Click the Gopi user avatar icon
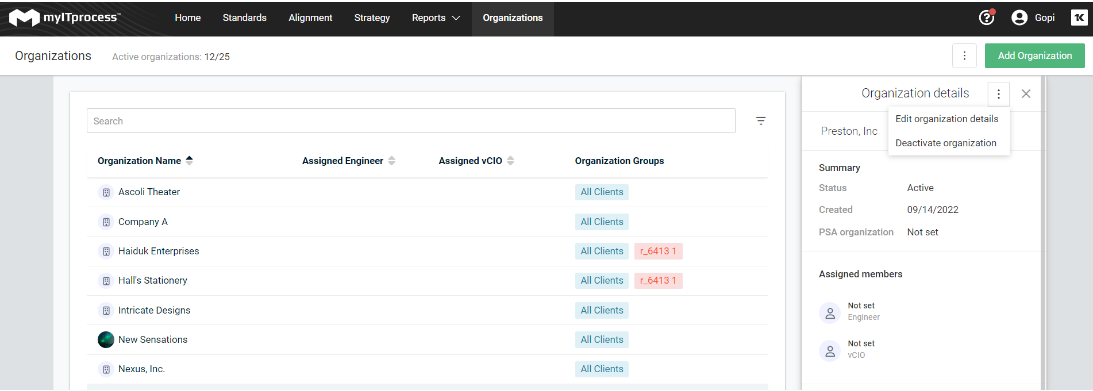Image resolution: width=1093 pixels, height=391 pixels. [x=1020, y=18]
